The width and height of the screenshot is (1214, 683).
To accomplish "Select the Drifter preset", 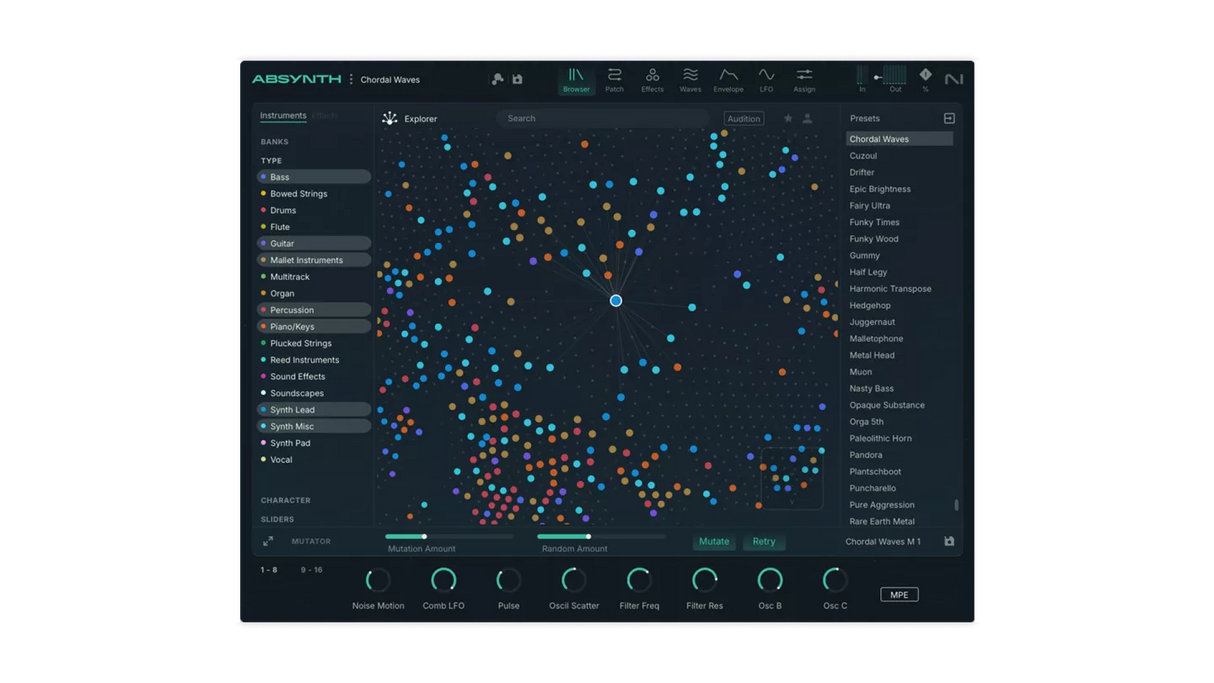I will [862, 171].
